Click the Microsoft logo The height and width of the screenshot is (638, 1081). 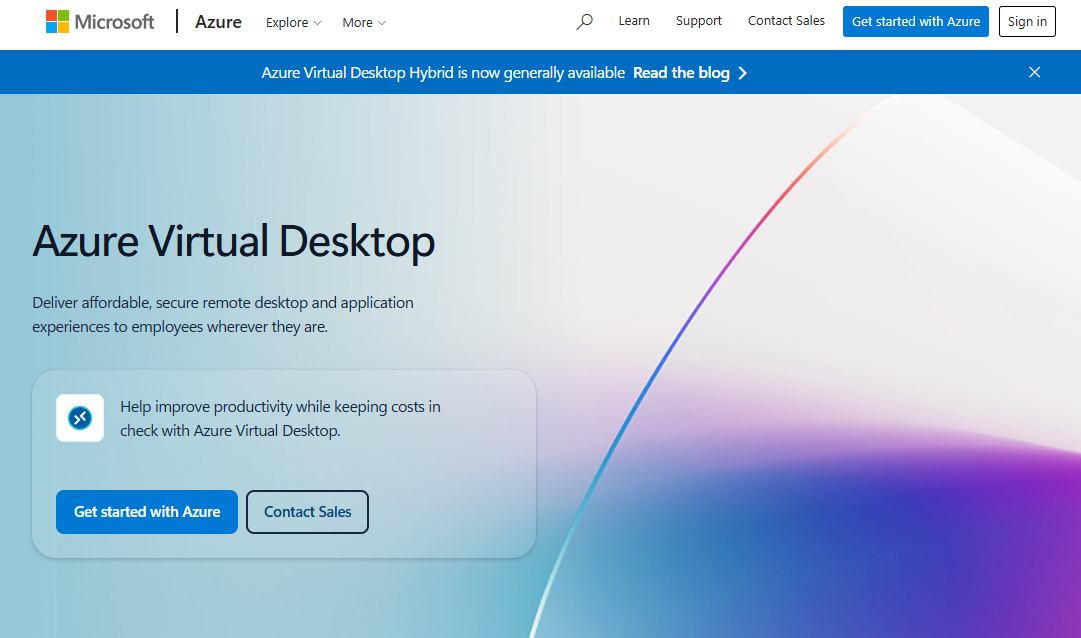pyautogui.click(x=100, y=21)
